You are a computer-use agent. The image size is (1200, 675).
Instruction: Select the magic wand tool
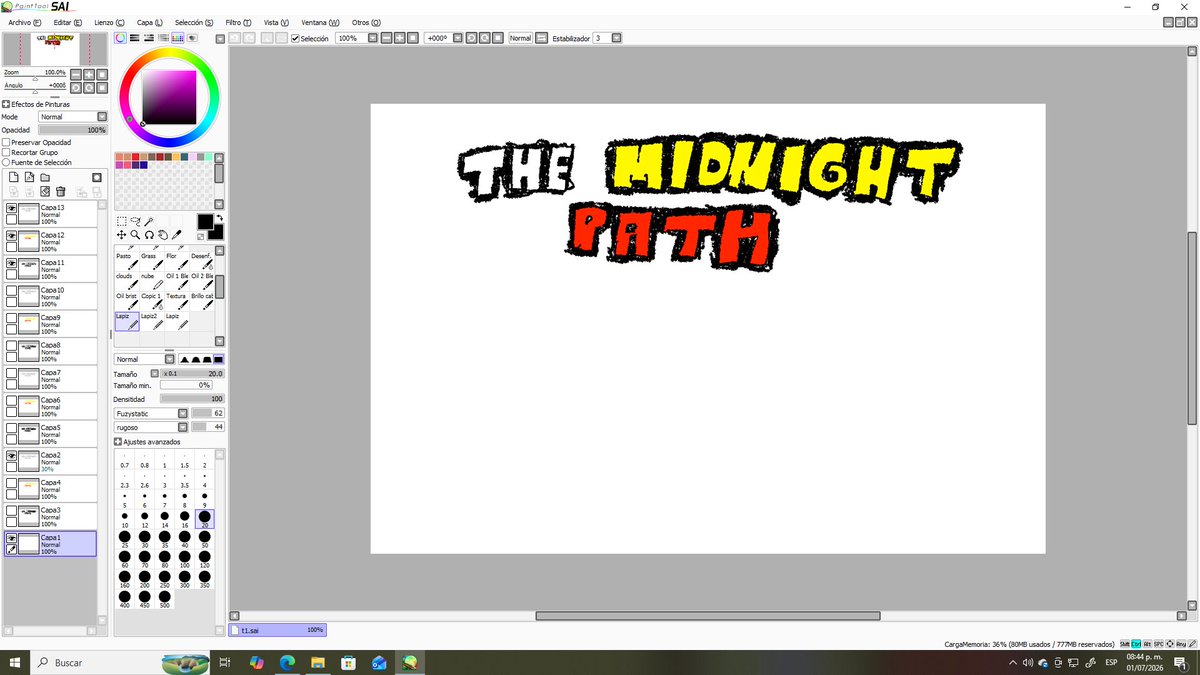(x=149, y=221)
